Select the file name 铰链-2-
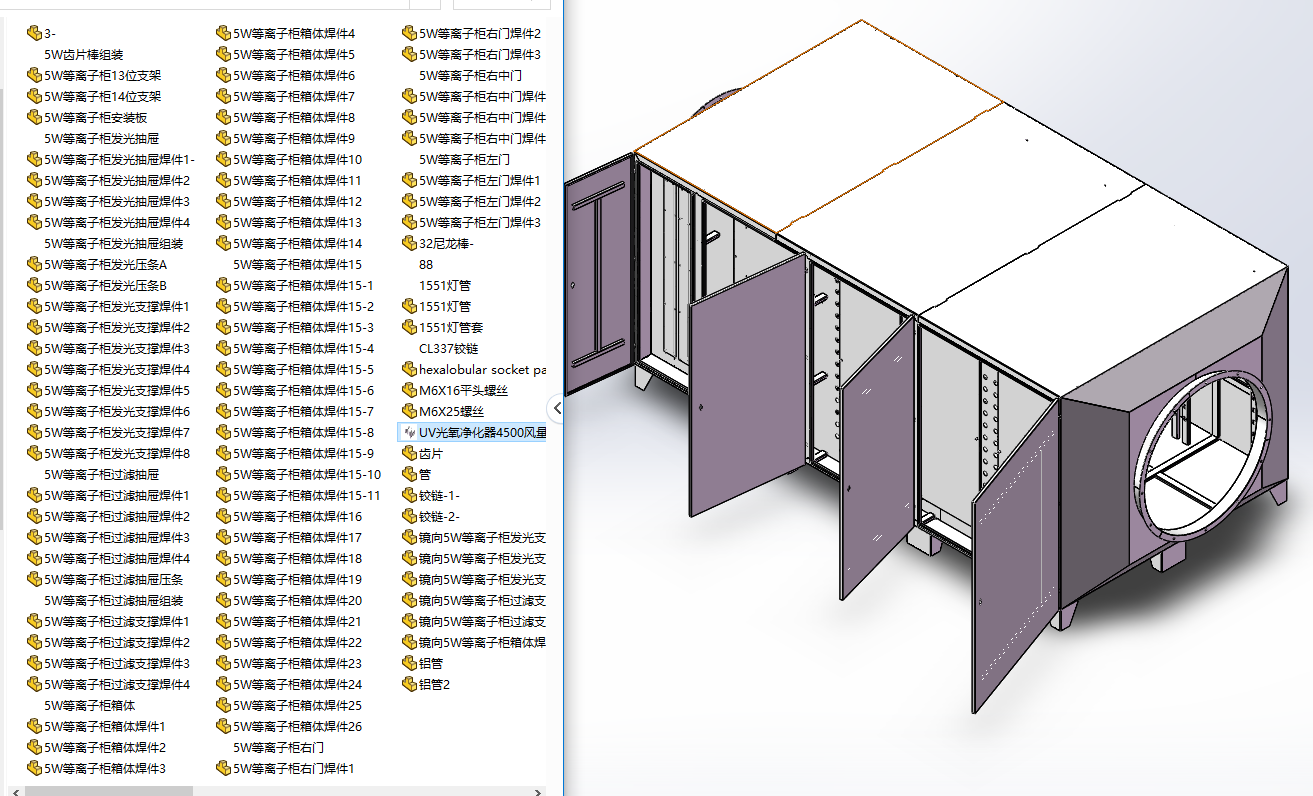Viewport: 1313px width, 796px height. (x=439, y=516)
